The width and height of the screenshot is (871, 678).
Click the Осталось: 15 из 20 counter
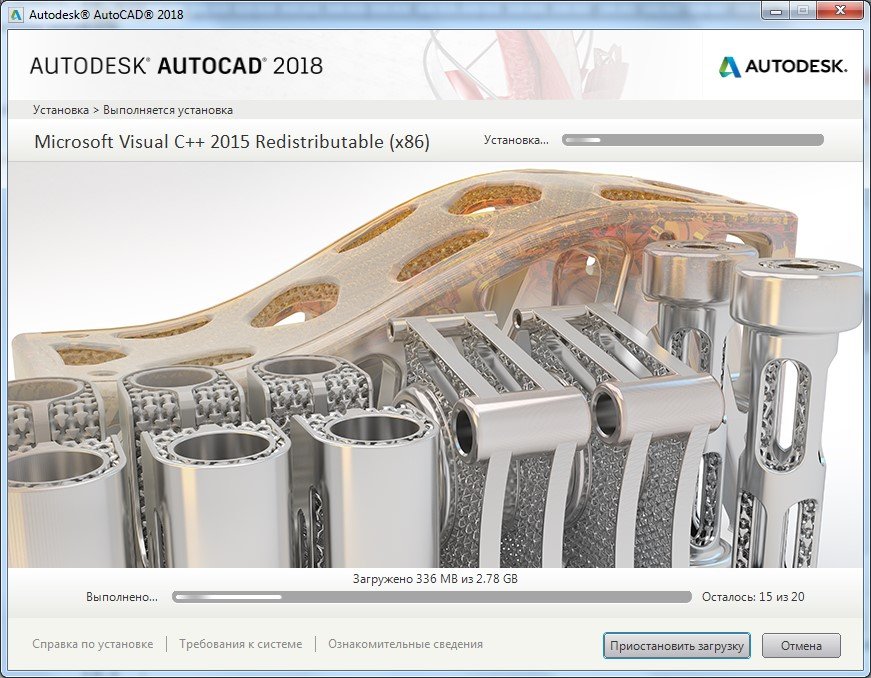752,597
